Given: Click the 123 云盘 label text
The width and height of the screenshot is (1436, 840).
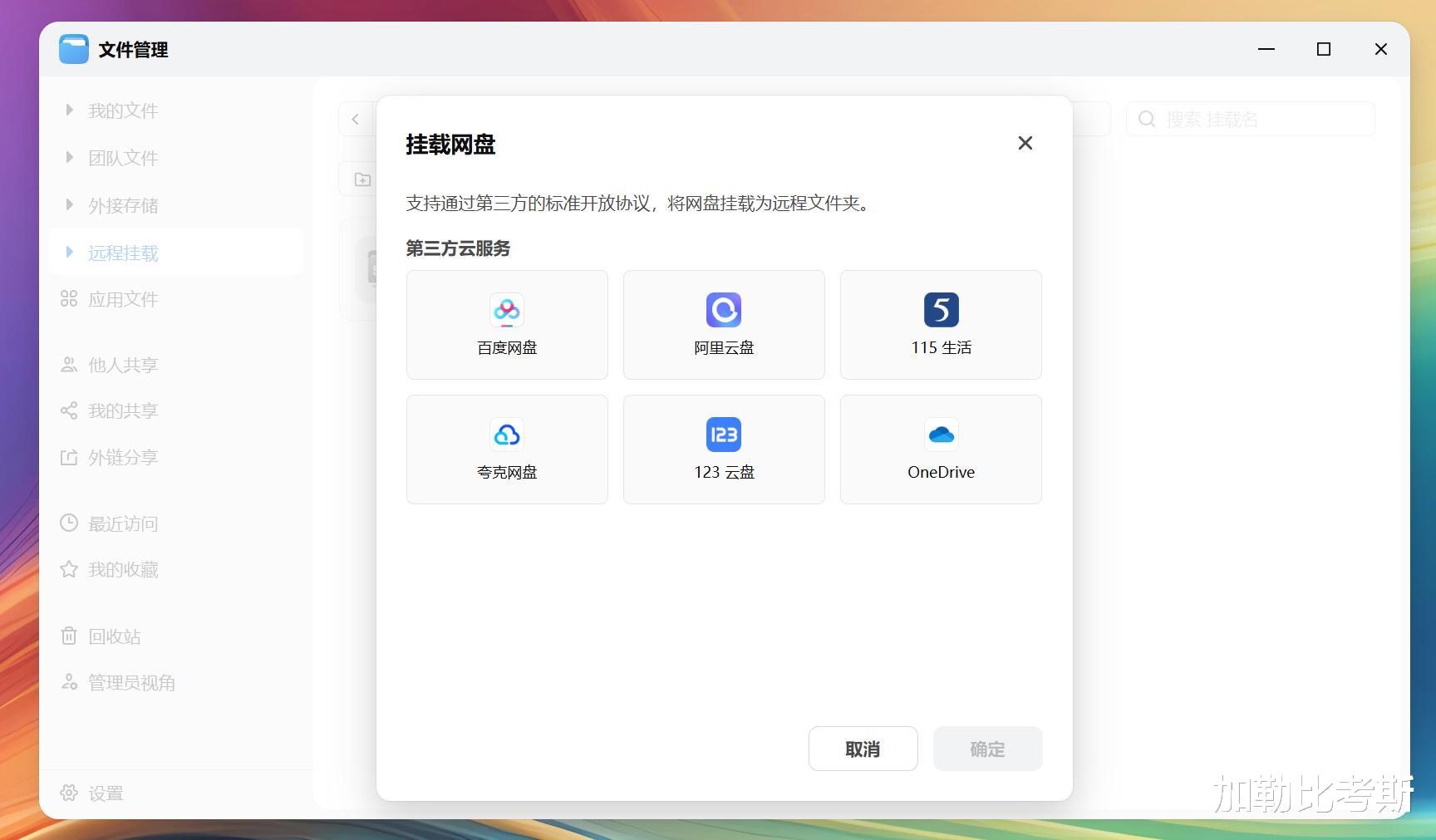Looking at the screenshot, I should click(724, 472).
